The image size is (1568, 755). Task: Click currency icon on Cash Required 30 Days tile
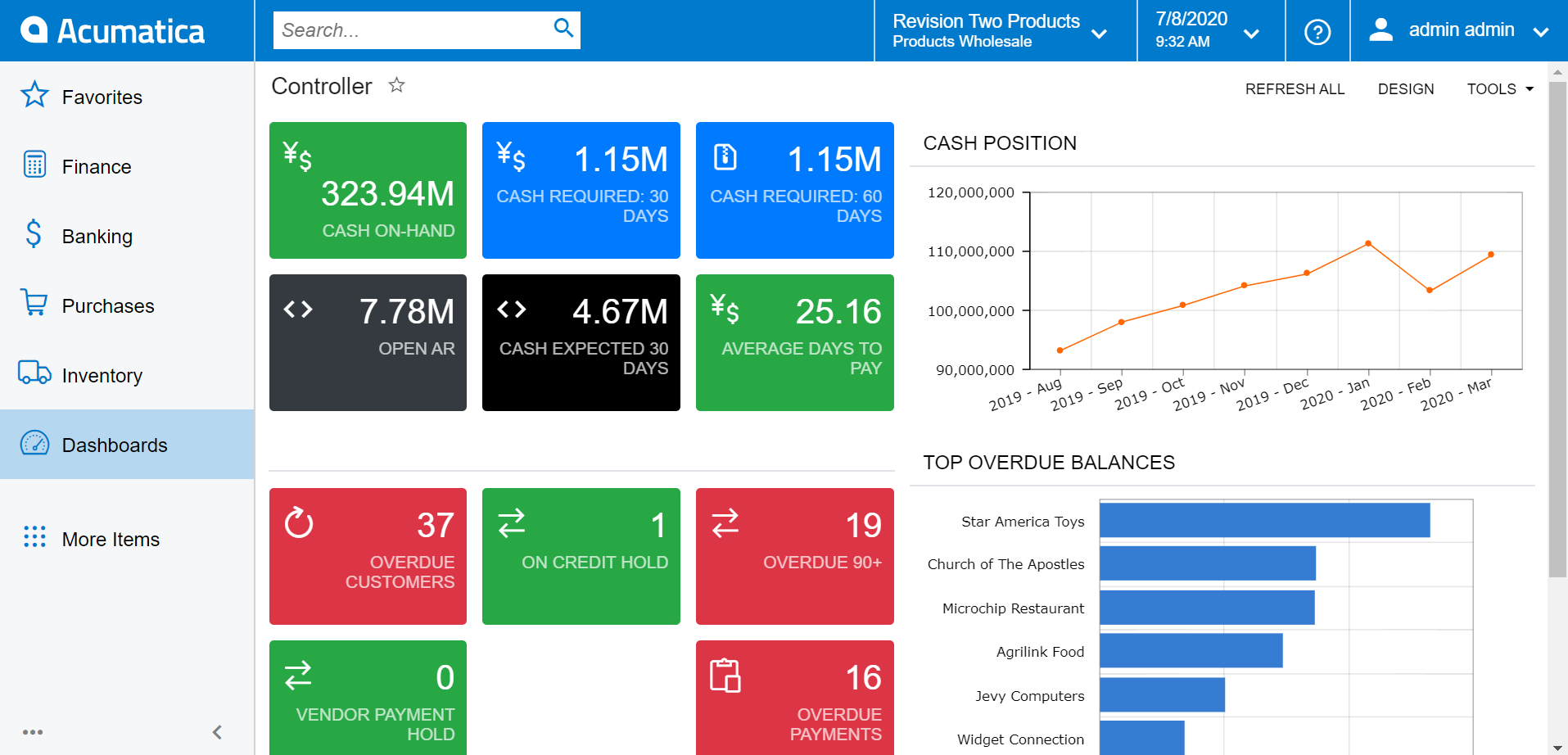tap(511, 155)
